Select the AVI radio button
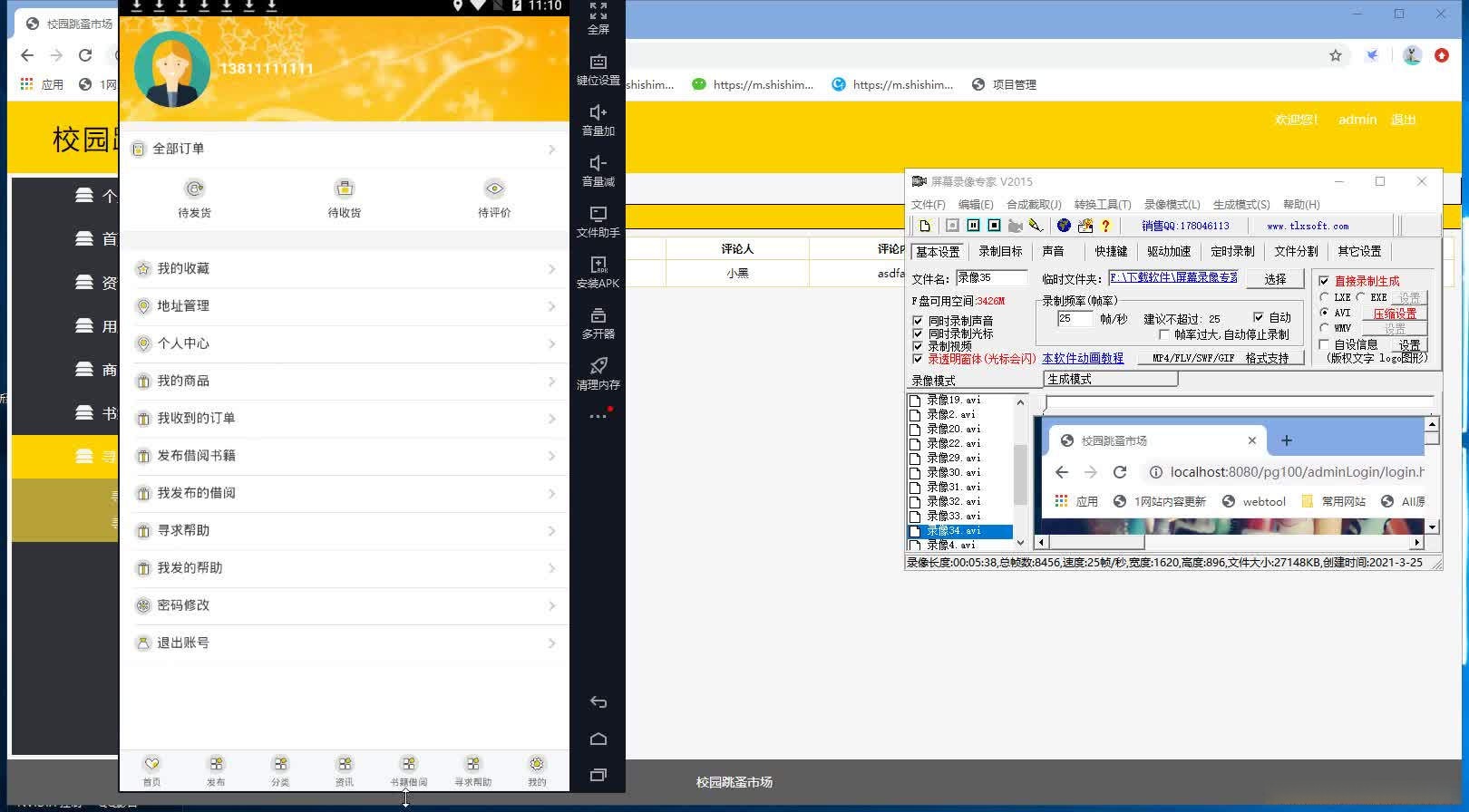 tap(1325, 313)
